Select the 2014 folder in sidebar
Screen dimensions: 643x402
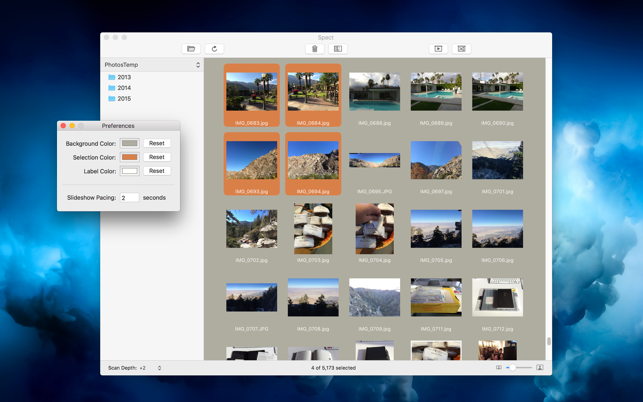[x=124, y=88]
